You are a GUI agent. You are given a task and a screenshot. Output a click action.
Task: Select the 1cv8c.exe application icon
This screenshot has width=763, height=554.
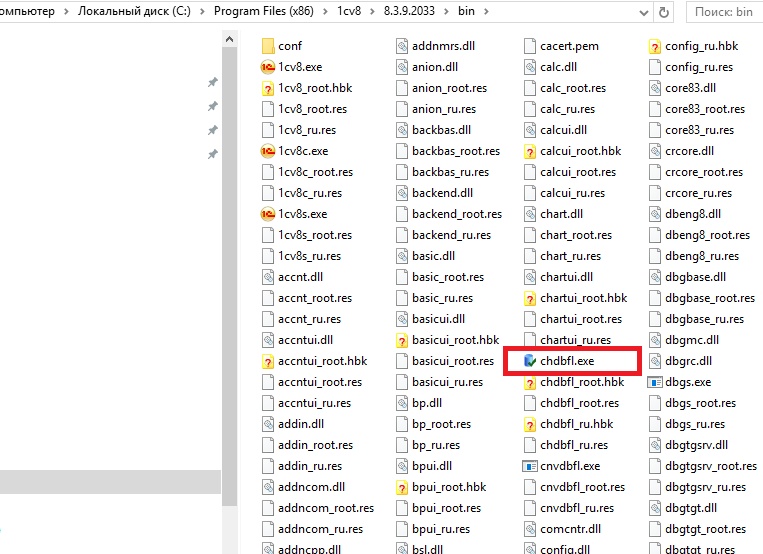(x=268, y=151)
